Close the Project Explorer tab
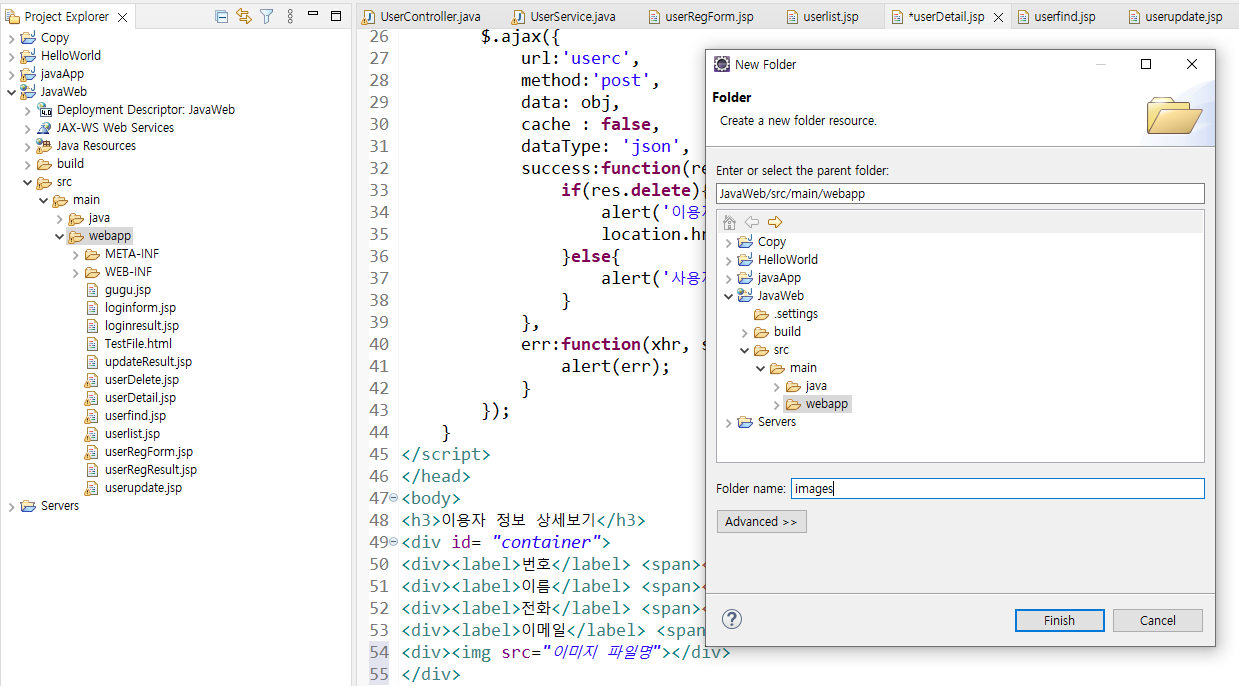The width and height of the screenshot is (1239, 686). coord(122,17)
